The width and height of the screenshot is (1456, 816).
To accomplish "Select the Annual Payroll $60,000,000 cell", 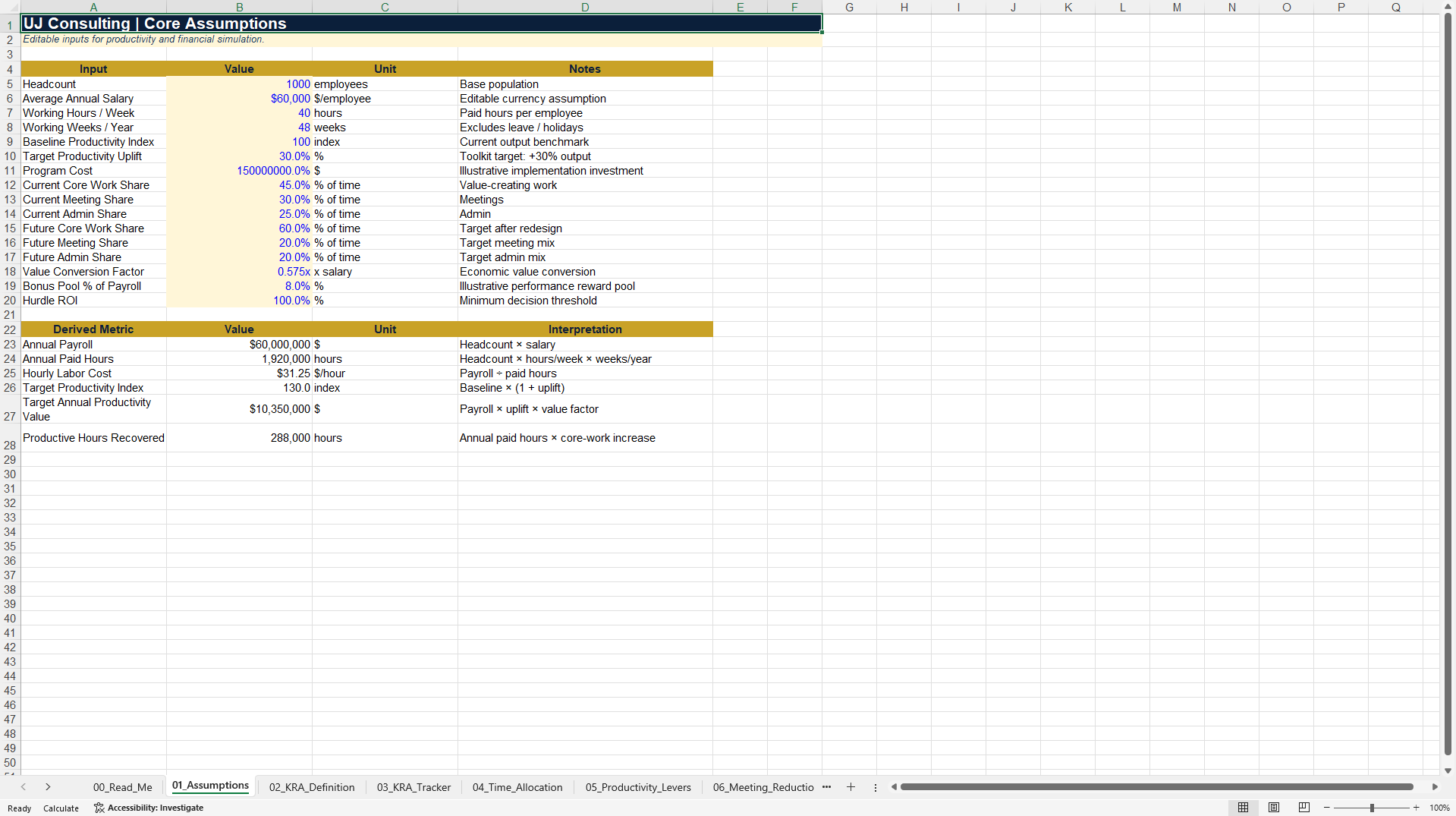I will point(239,345).
